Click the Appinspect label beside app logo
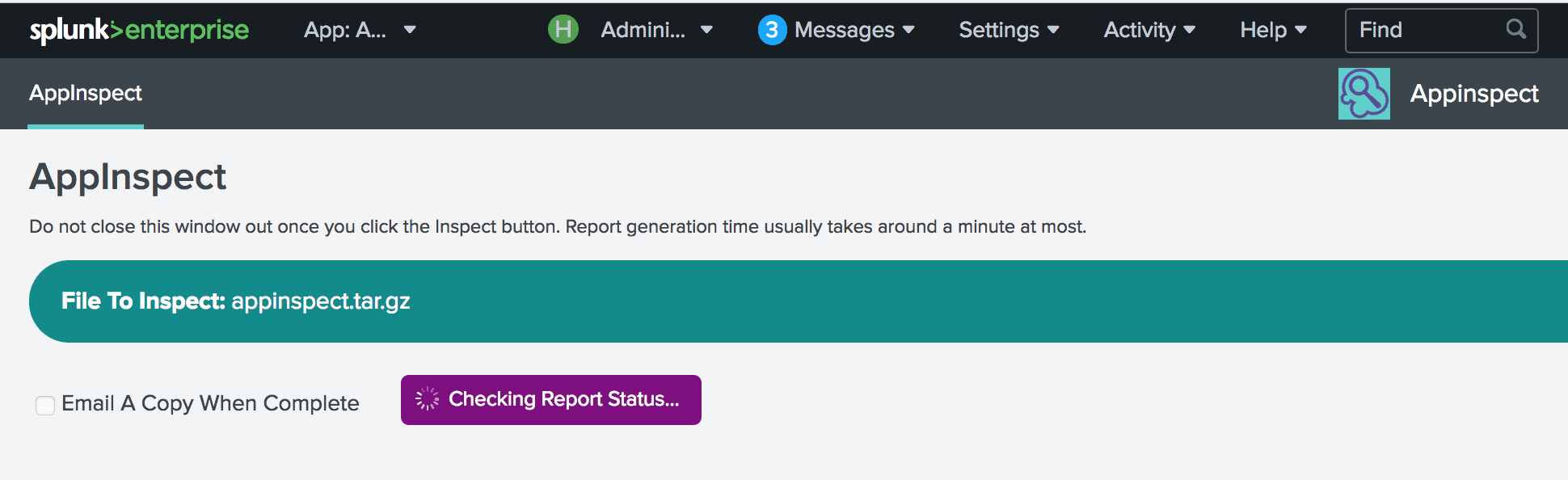The image size is (1568, 480). 1474,94
